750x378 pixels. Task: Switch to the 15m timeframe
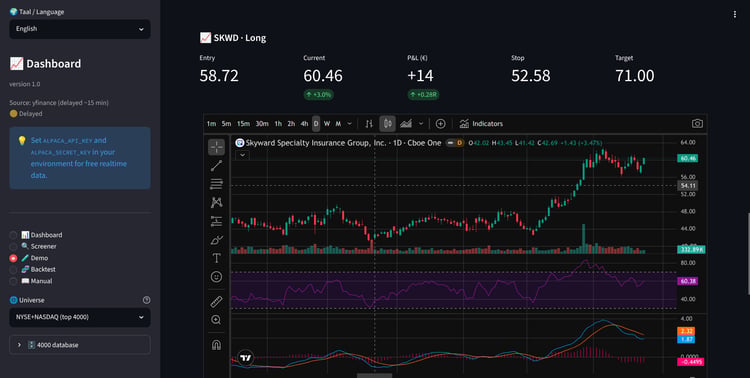click(243, 123)
